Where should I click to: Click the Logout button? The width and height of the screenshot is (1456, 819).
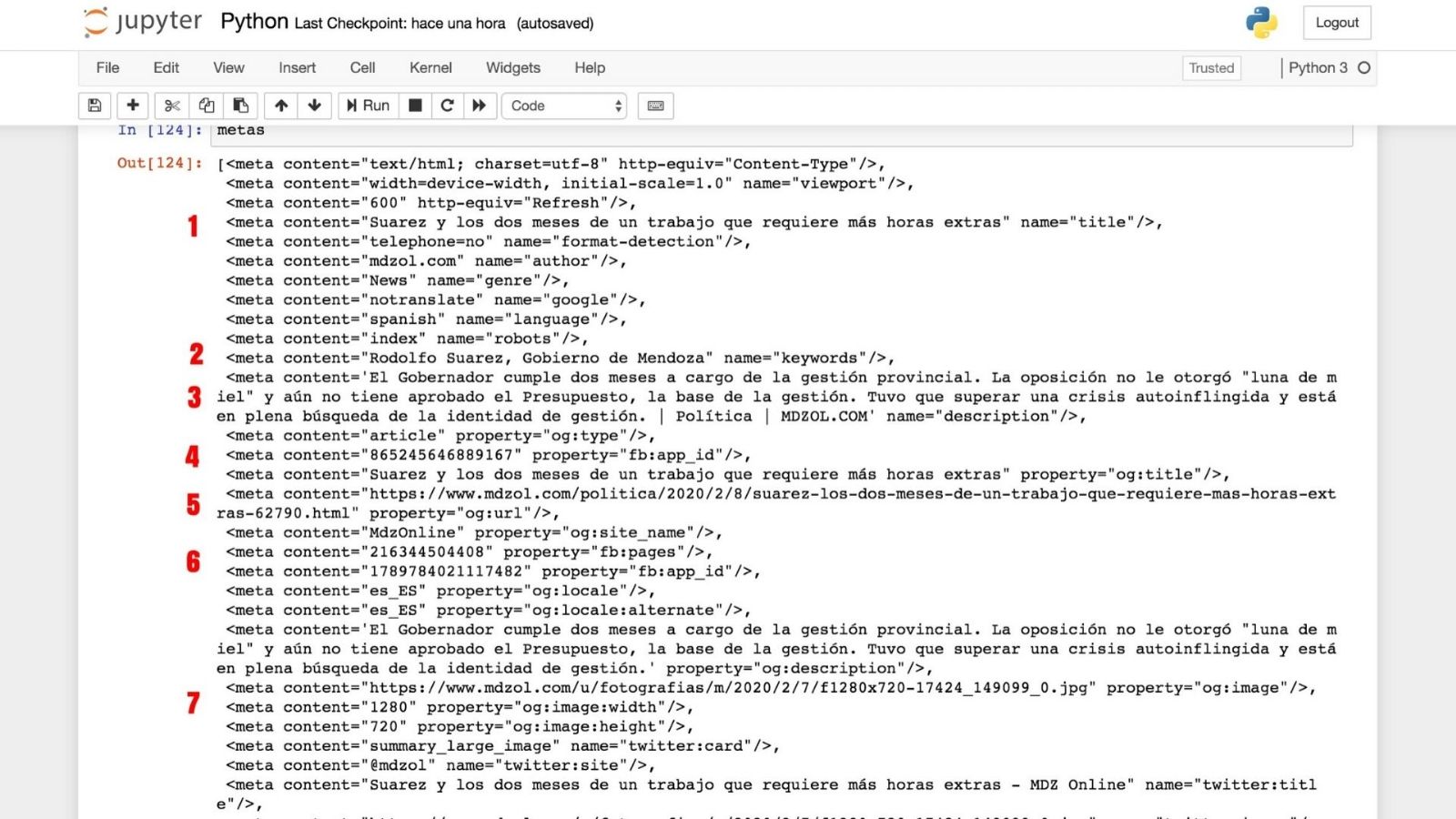pos(1336,23)
